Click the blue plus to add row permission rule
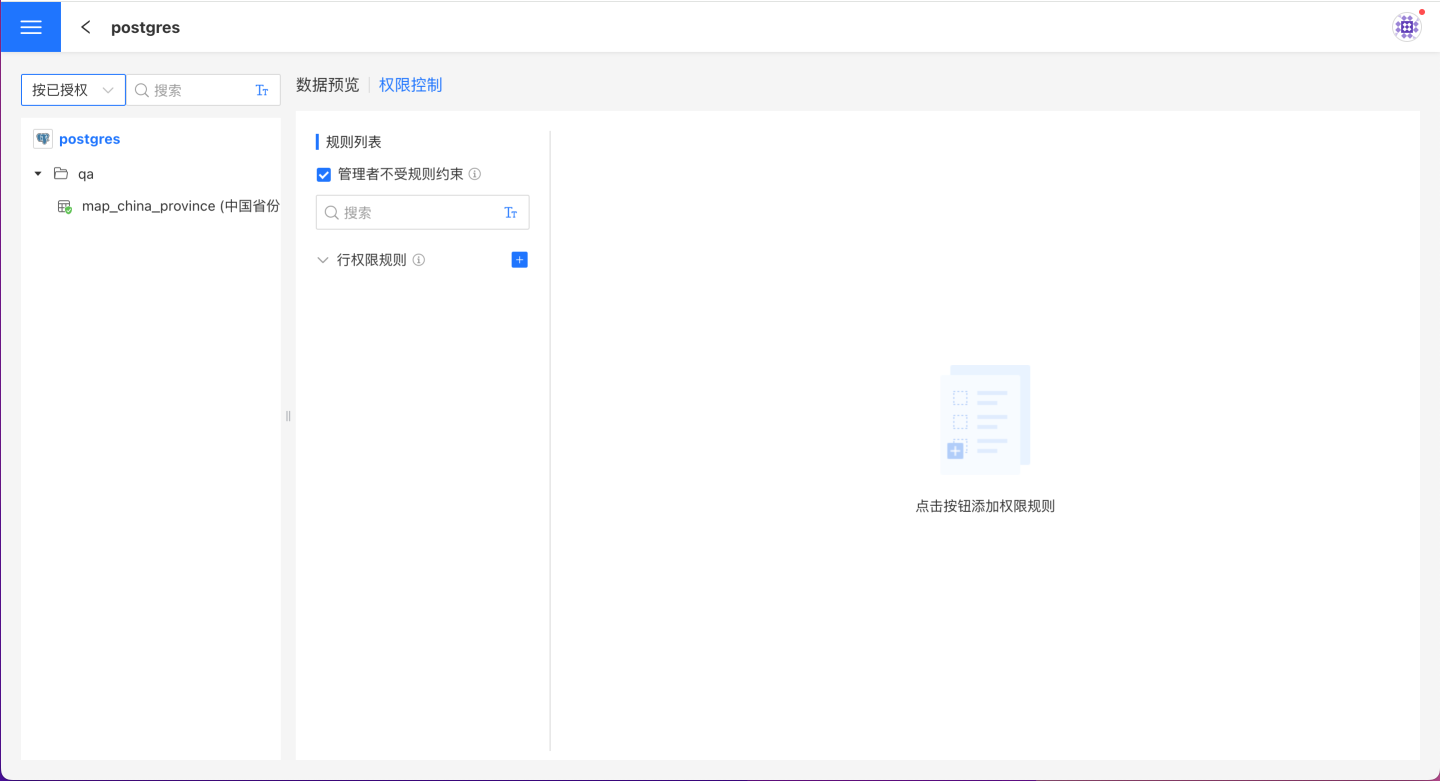 click(519, 260)
